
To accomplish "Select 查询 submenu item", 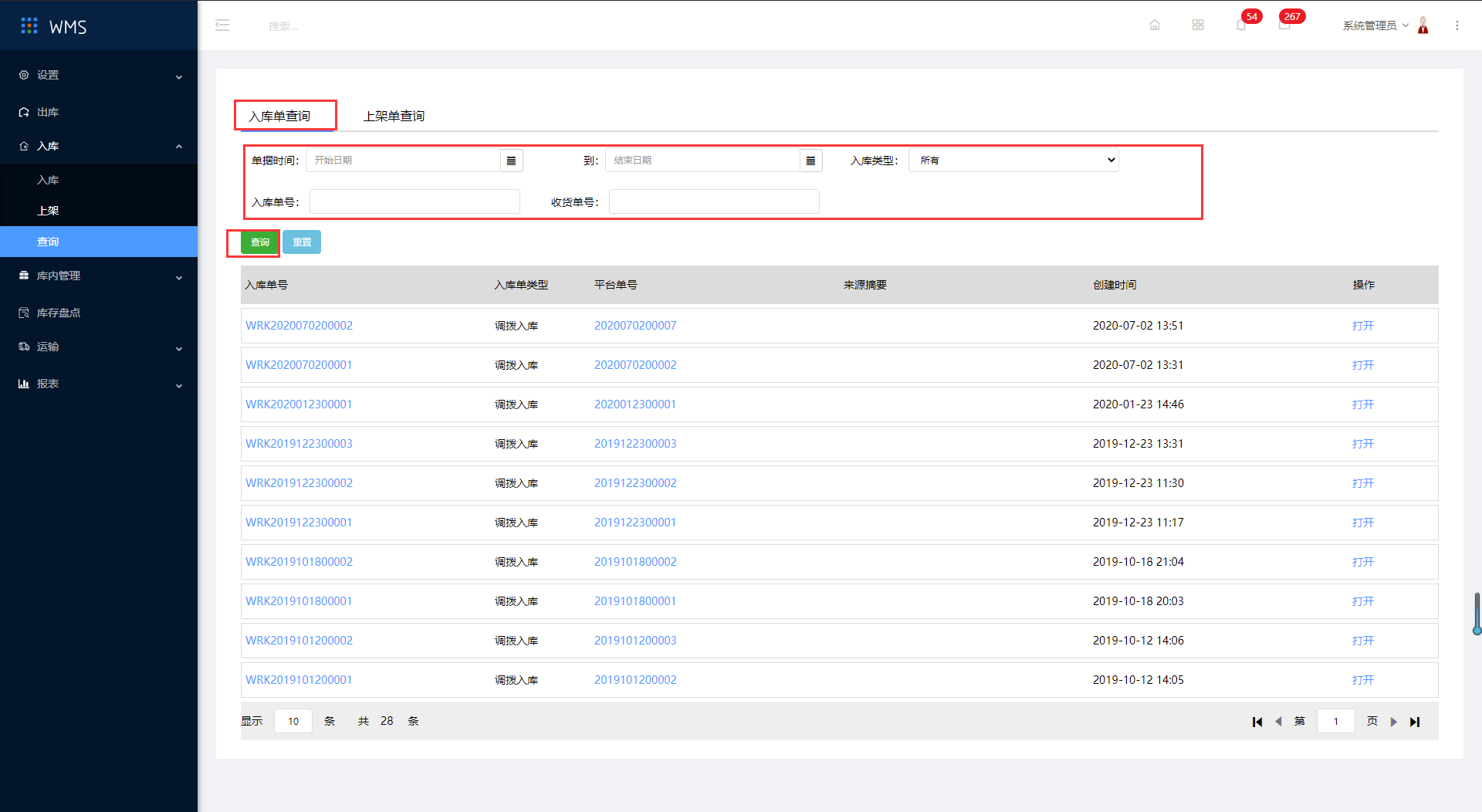I will click(99, 242).
